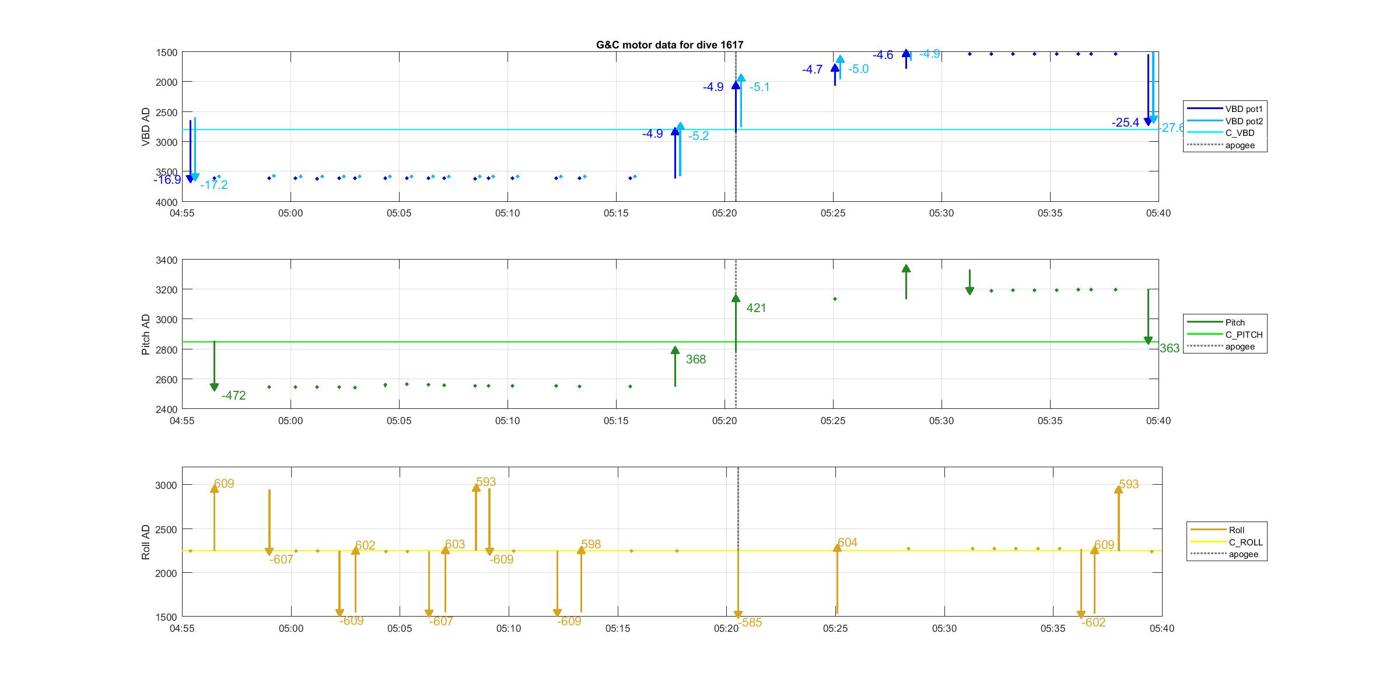1400x693 pixels.
Task: Click the "368" pitch value label
Action: pyautogui.click(x=696, y=360)
